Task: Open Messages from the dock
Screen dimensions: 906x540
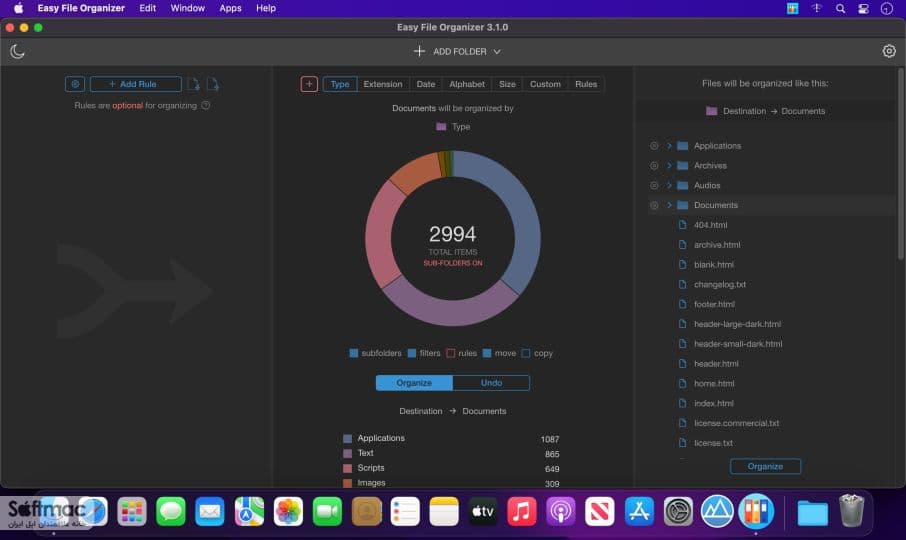Action: pos(170,511)
